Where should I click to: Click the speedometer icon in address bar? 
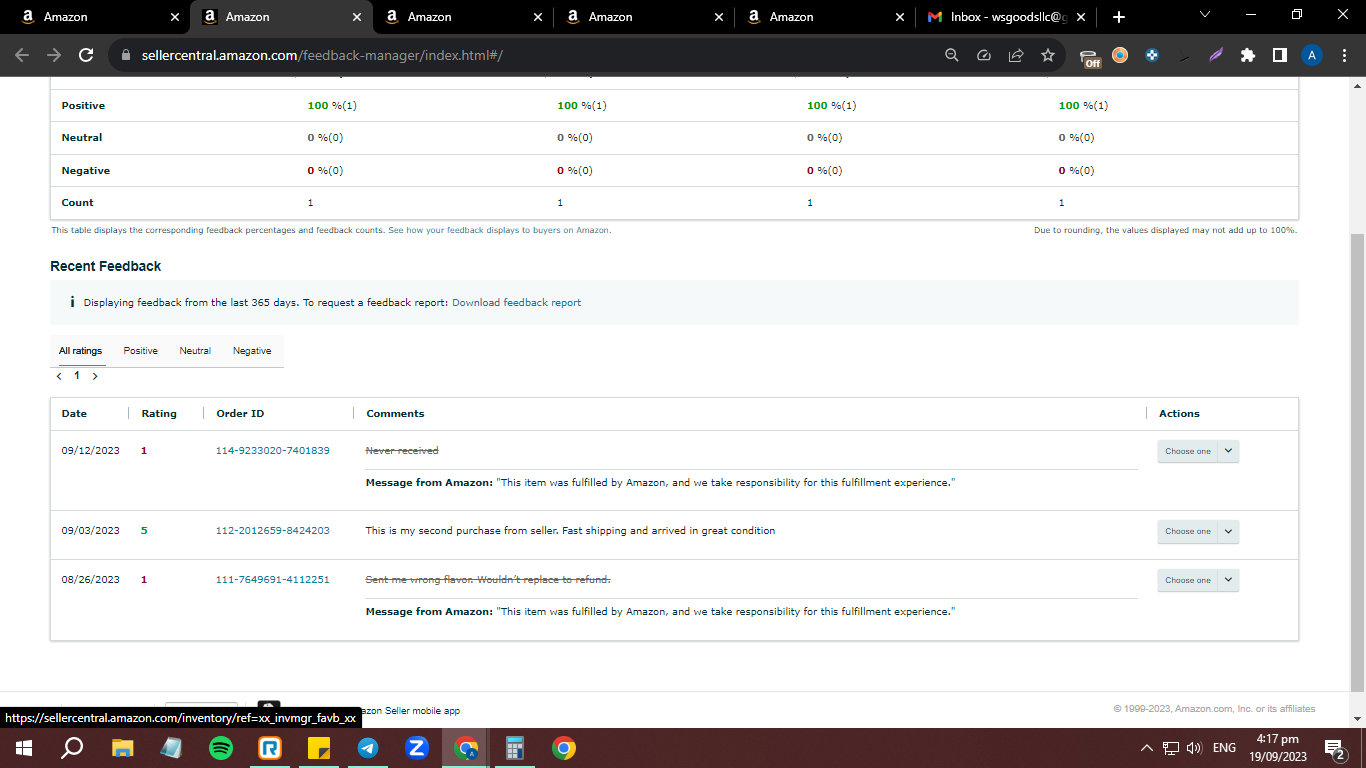(983, 55)
